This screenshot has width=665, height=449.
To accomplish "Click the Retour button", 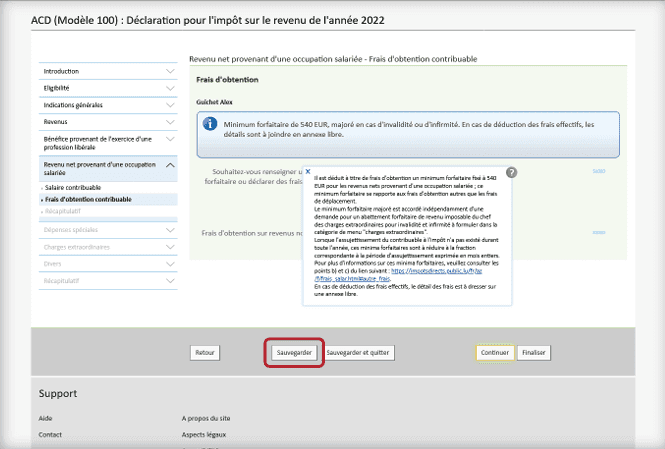I will 205,353.
